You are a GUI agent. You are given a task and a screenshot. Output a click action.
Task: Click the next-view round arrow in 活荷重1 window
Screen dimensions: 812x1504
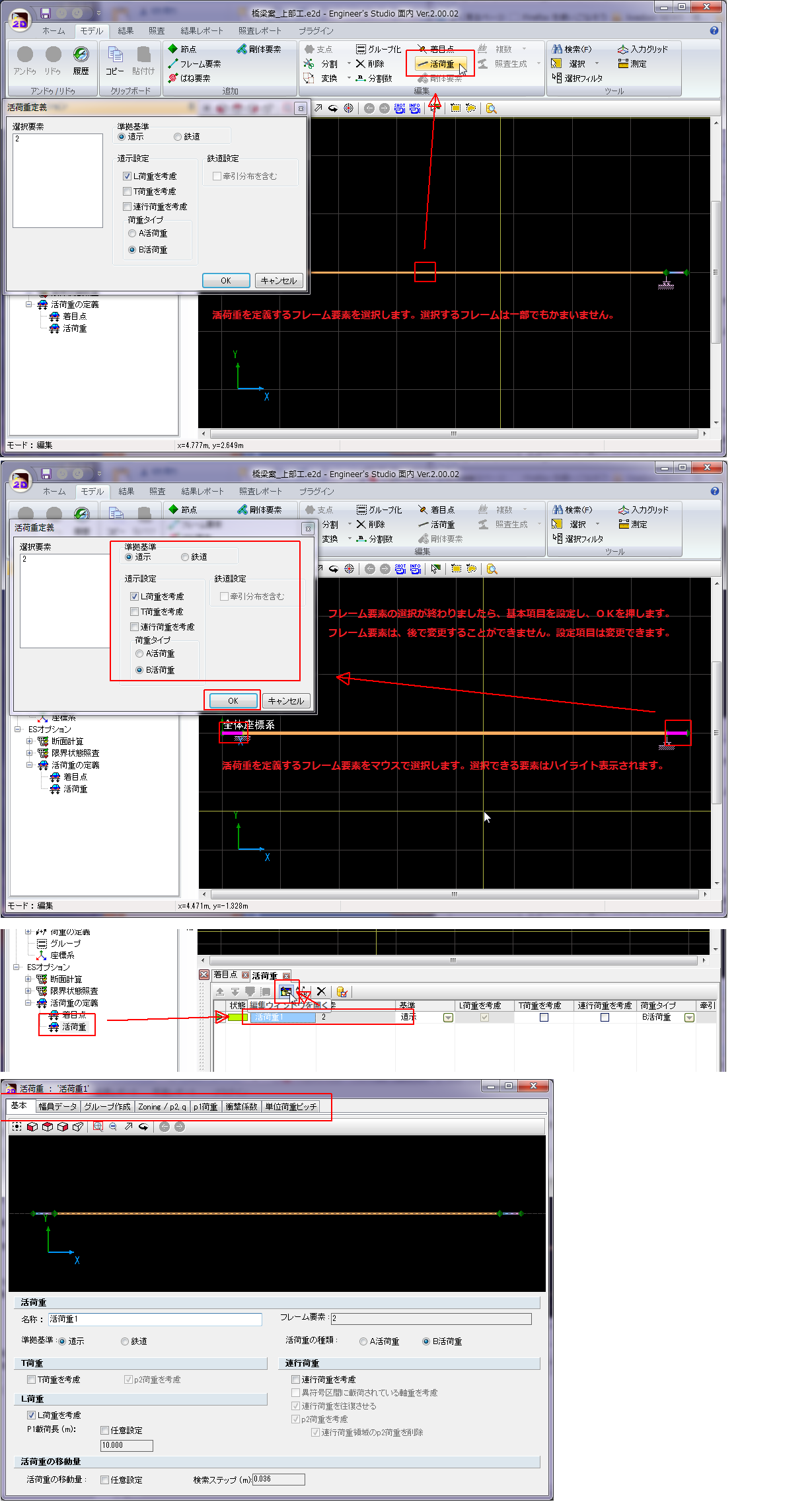180,1127
